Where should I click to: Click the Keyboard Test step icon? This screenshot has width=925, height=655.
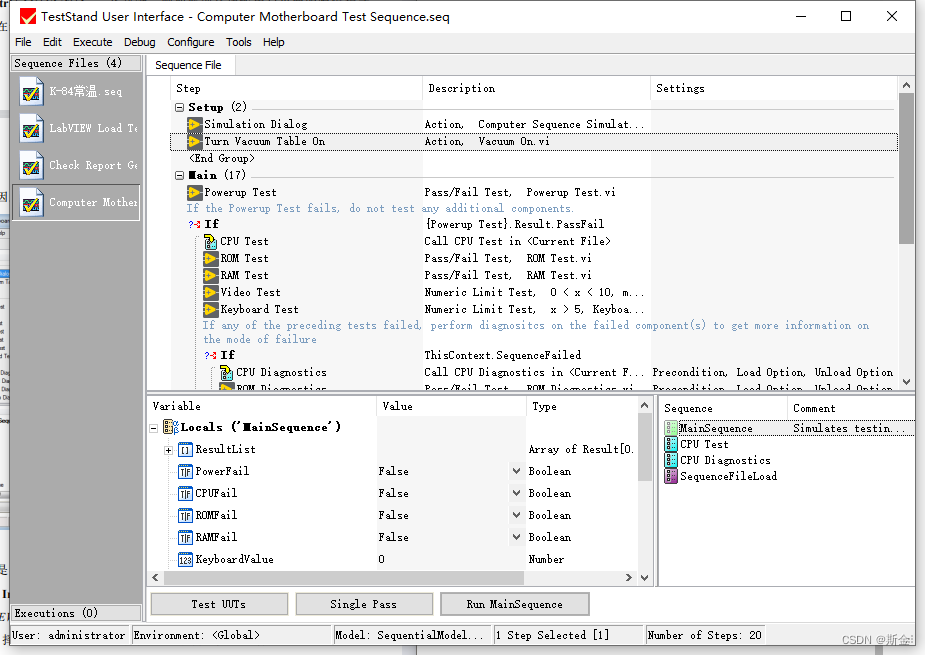tap(211, 310)
